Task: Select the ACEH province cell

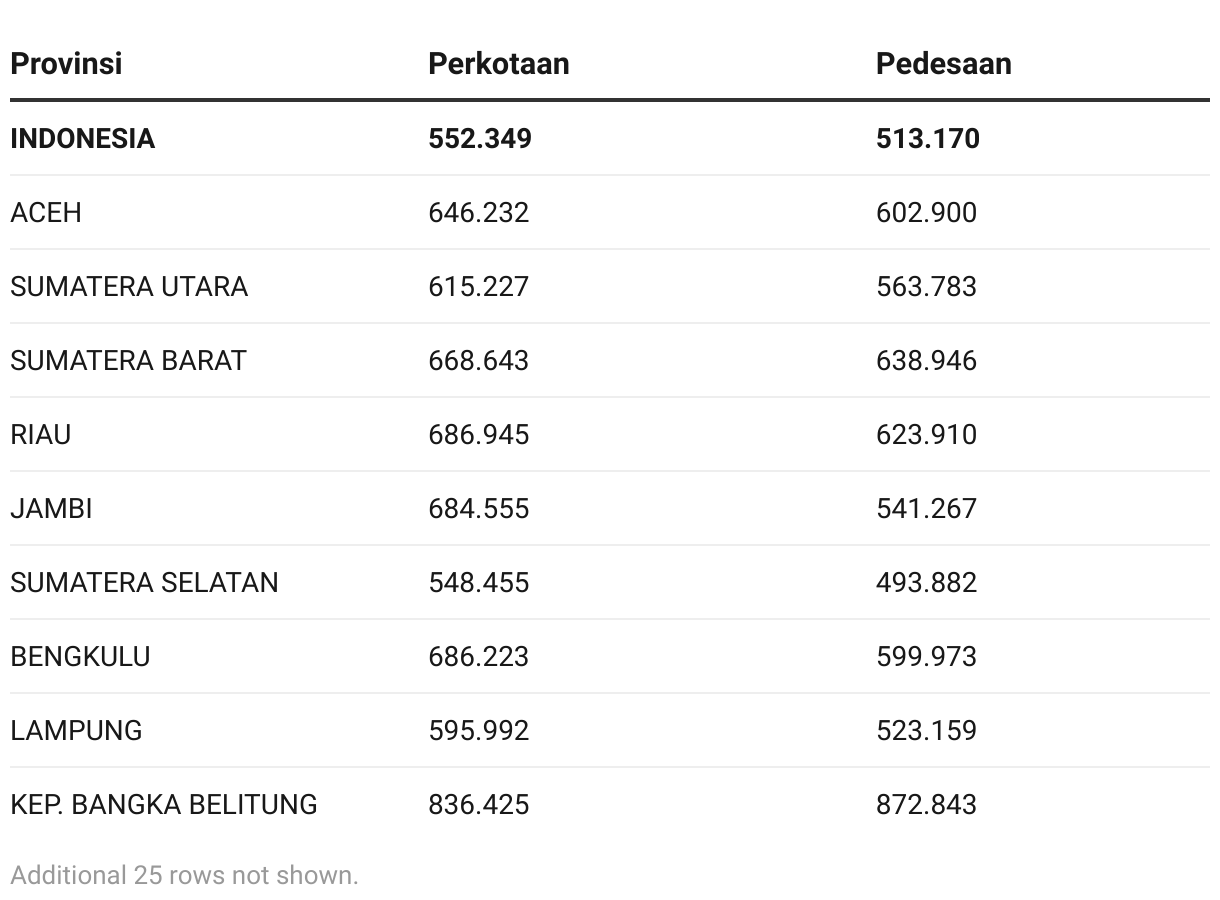Action: pos(46,212)
